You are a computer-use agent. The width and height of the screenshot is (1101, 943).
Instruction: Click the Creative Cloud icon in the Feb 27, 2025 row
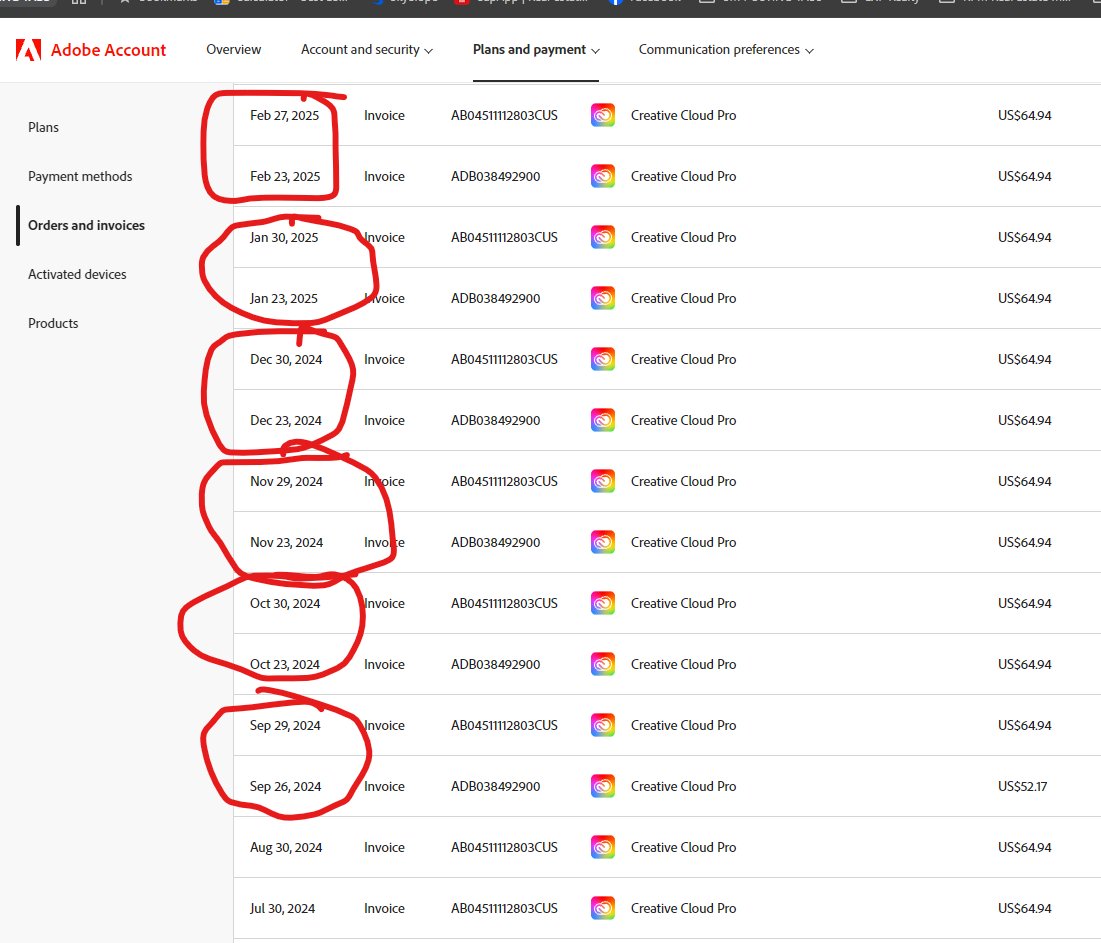[x=603, y=115]
